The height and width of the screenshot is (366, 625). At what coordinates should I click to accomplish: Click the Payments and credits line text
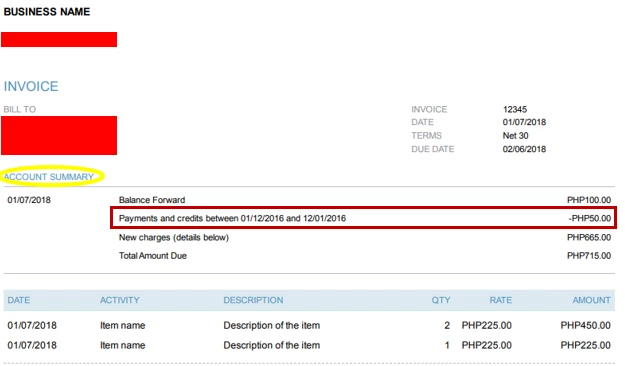232,218
